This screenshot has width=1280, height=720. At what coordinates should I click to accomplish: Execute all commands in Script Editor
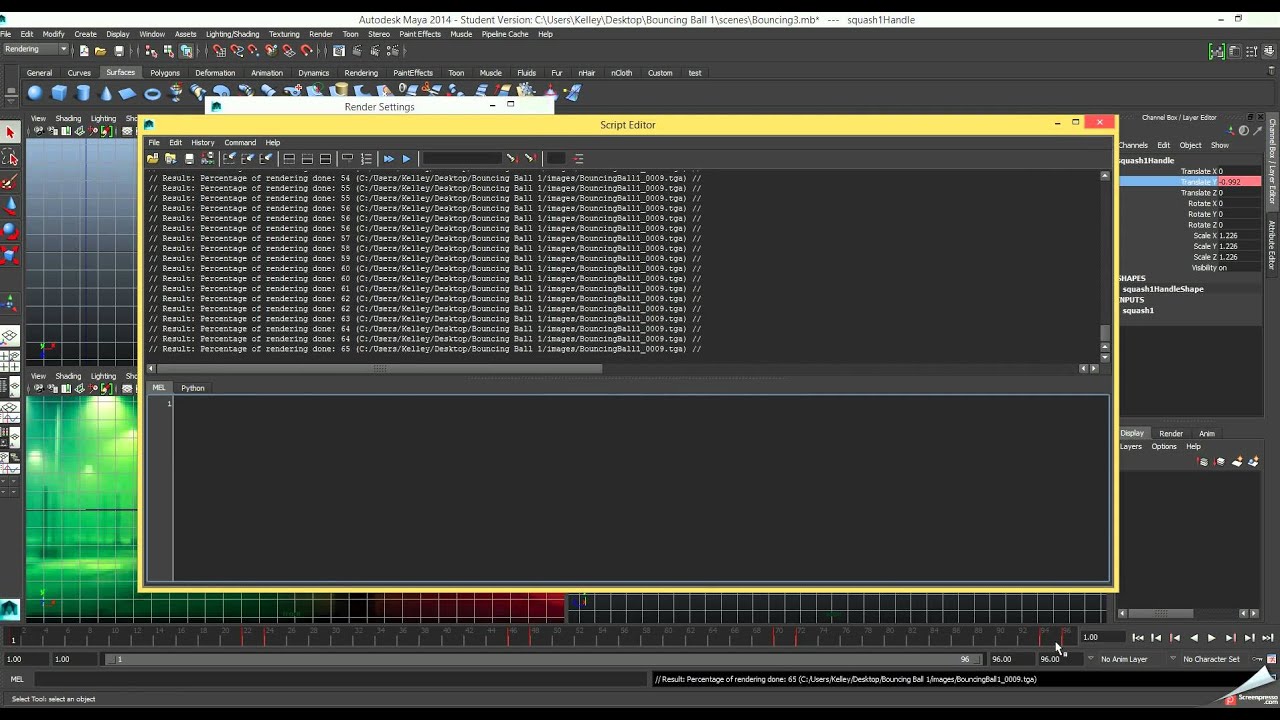[388, 159]
